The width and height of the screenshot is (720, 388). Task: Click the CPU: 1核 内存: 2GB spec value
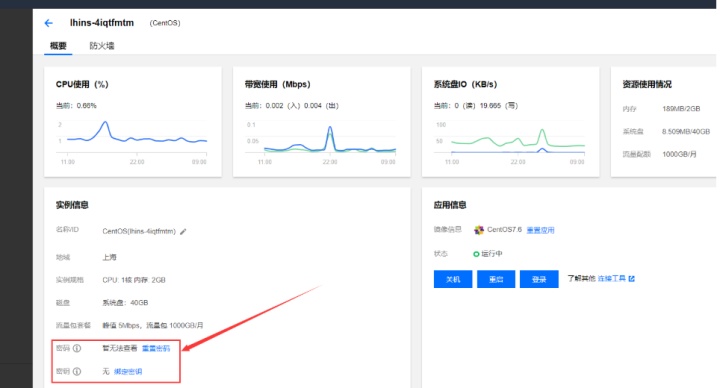click(x=134, y=280)
